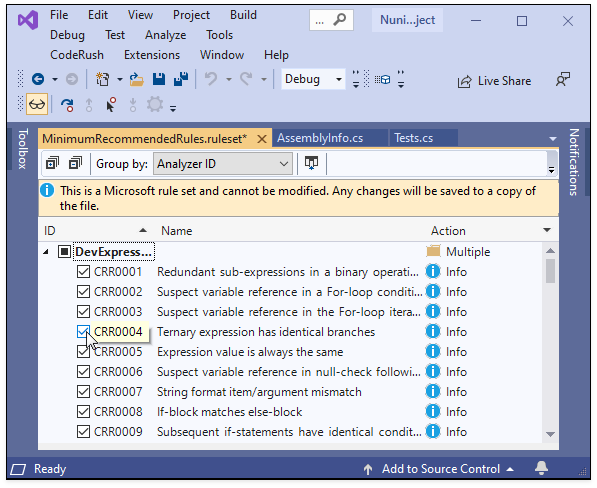Click the scroll up arrow of rules list
This screenshot has width=597, height=488.
(550, 250)
